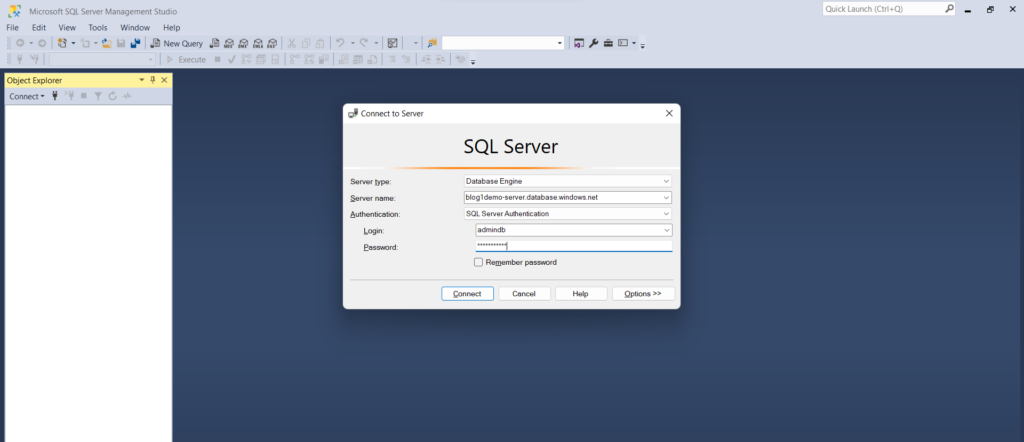1024x442 pixels.
Task: Click the Filter funnel icon in Object Explorer
Action: coord(98,96)
